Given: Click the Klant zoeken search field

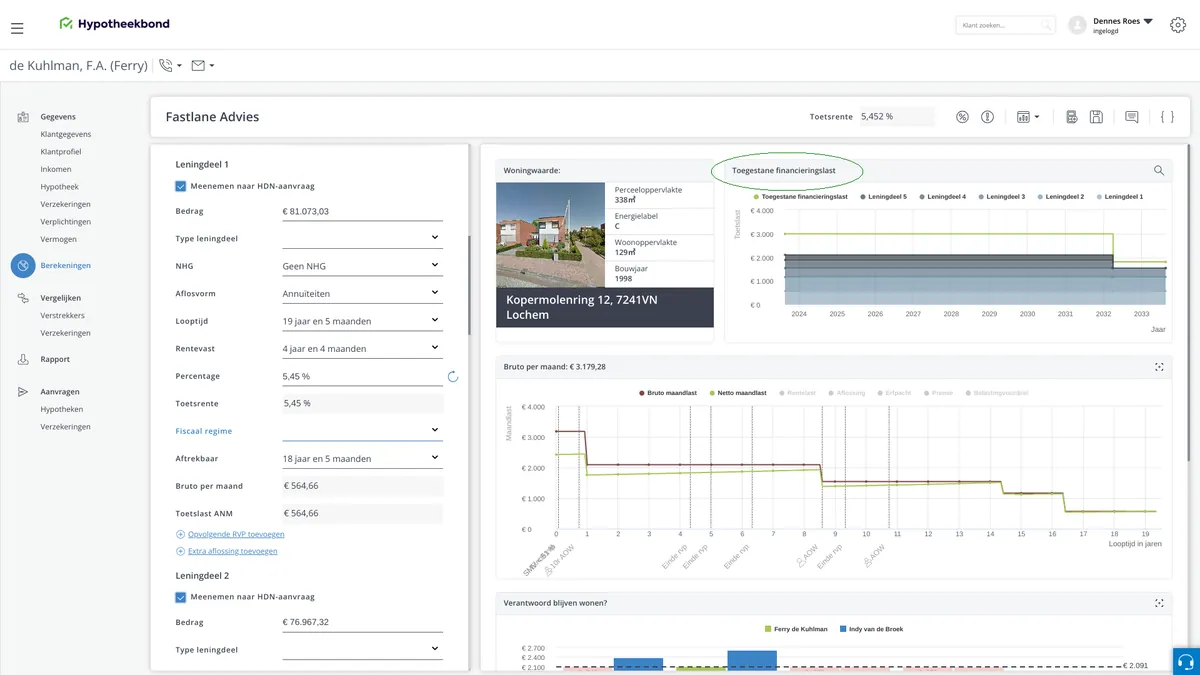Looking at the screenshot, I should click(1005, 25).
